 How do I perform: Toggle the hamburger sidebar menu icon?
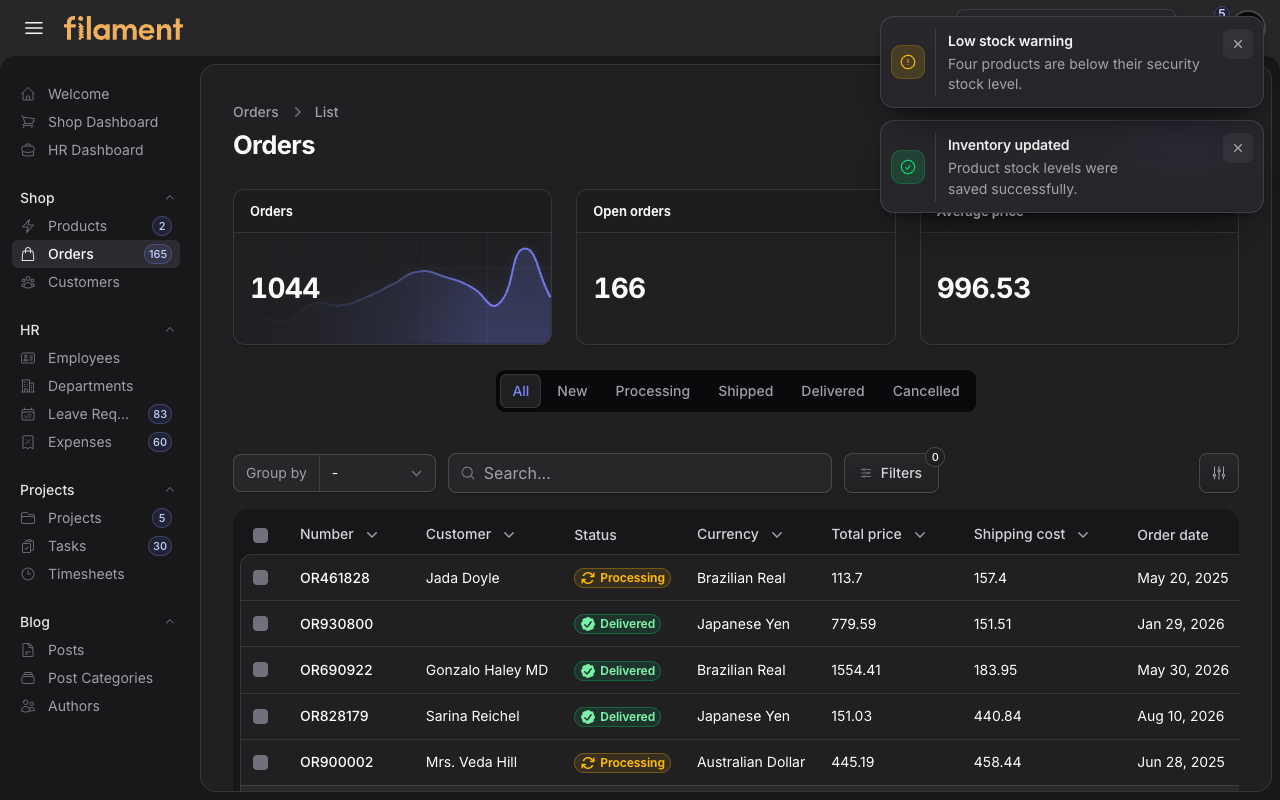point(34,28)
